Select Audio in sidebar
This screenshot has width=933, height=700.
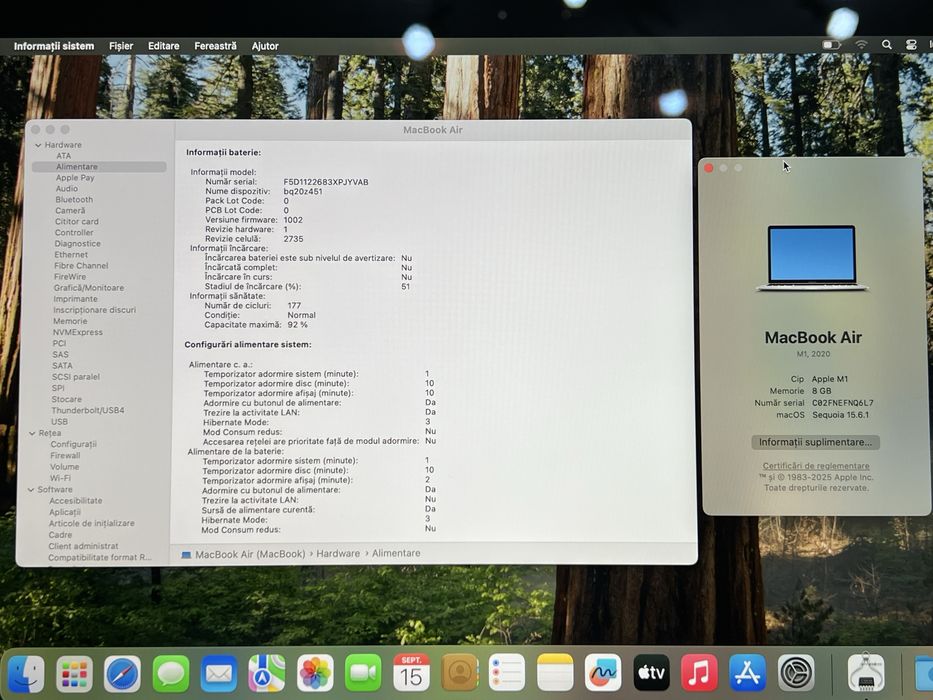point(67,189)
